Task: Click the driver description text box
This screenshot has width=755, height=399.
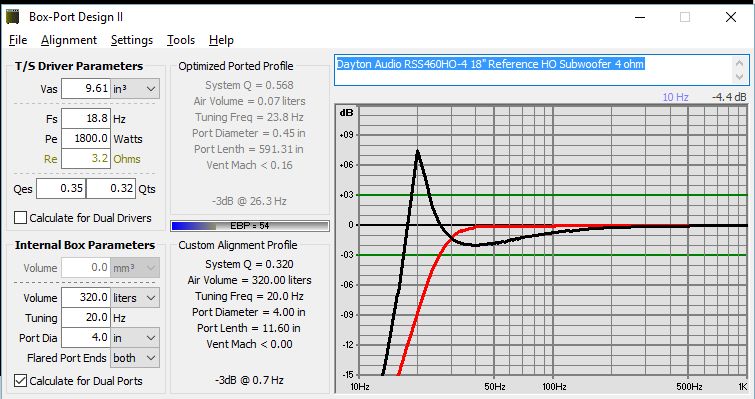Action: click(x=533, y=70)
